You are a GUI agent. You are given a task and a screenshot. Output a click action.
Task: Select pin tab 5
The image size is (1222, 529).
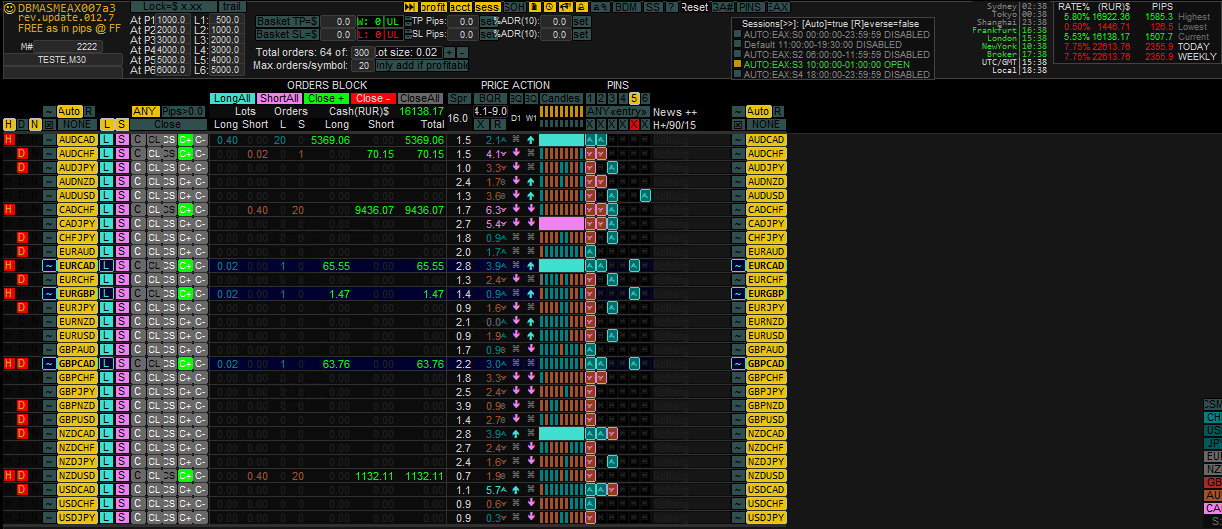pos(634,98)
